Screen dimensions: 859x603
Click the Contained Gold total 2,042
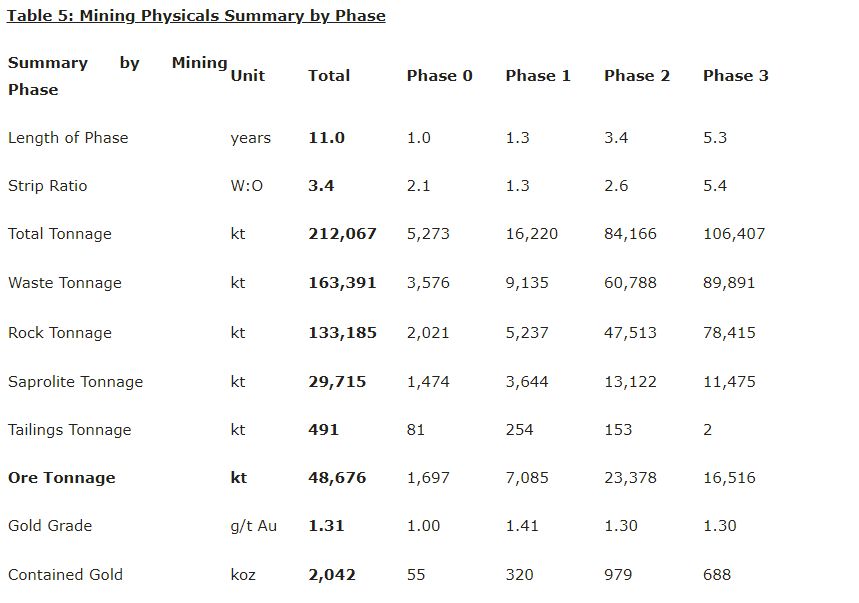pyautogui.click(x=332, y=575)
